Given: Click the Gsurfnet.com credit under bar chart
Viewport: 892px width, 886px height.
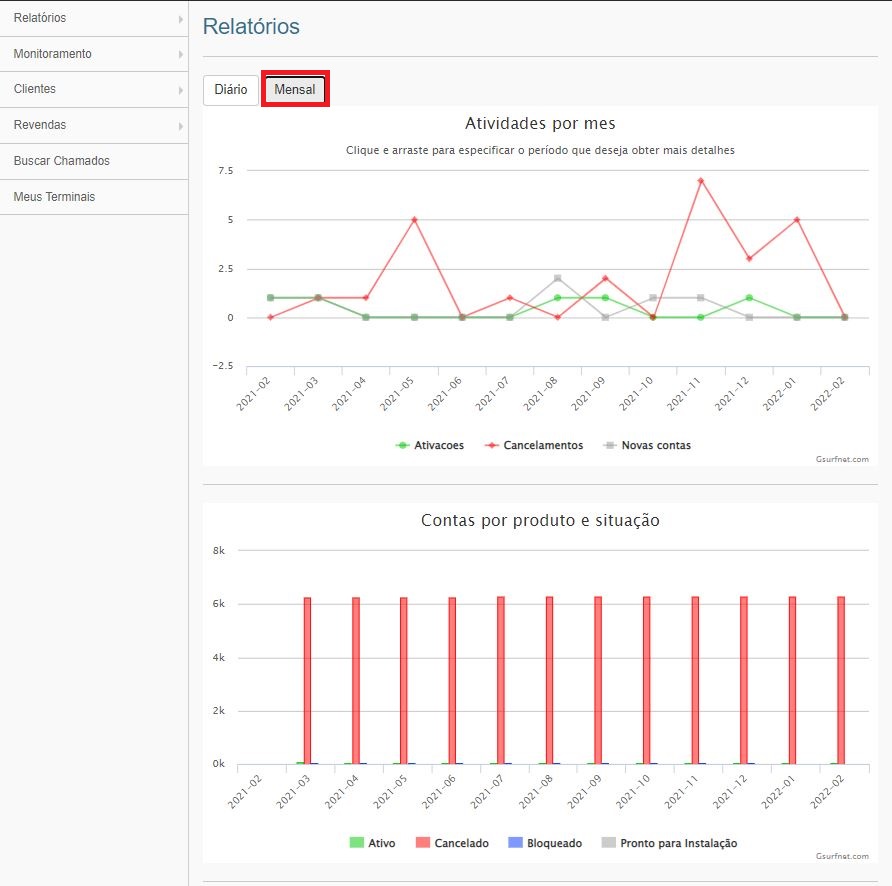Looking at the screenshot, I should (841, 857).
